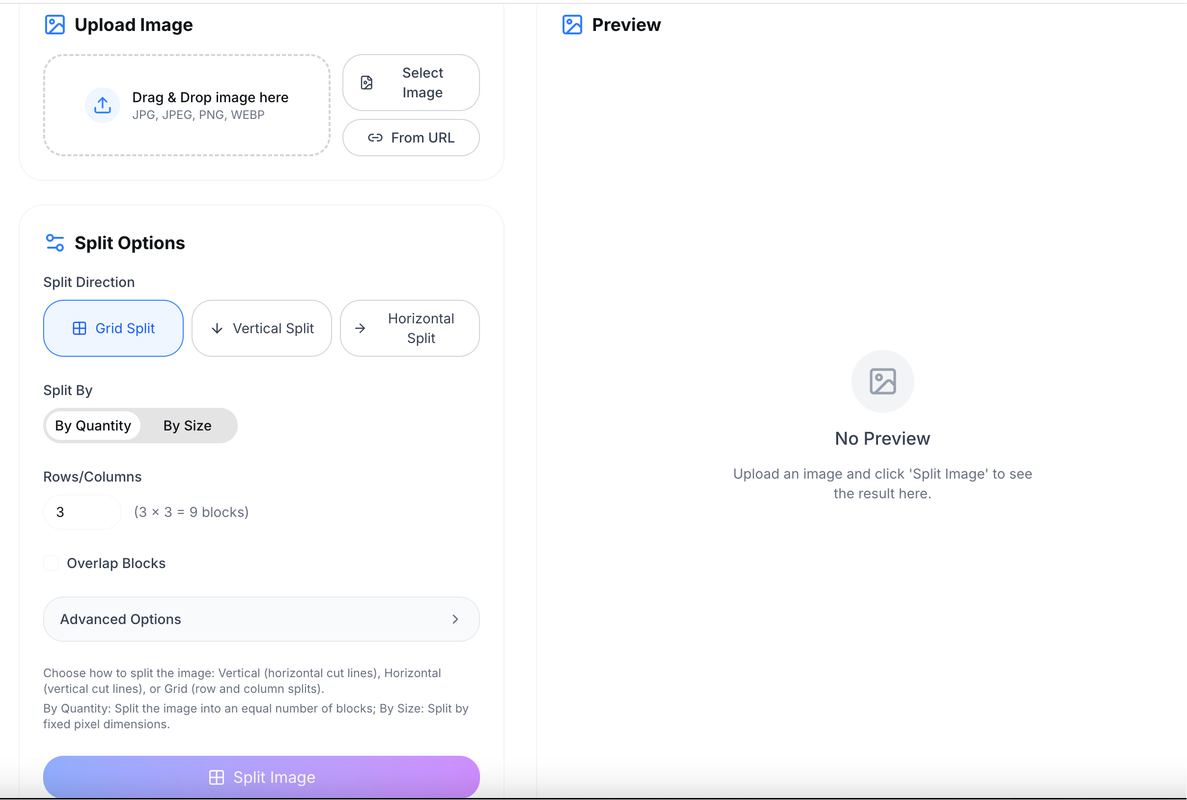Click the No Preview placeholder image icon
The image size is (1187, 800).
pyautogui.click(x=883, y=381)
